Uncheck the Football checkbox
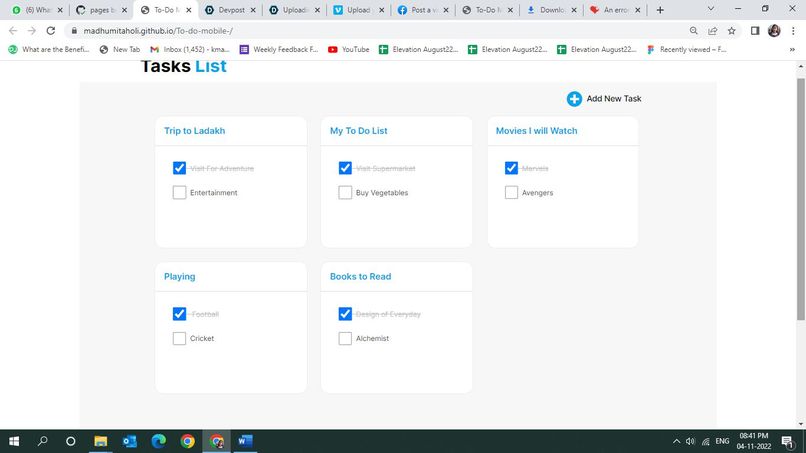The width and height of the screenshot is (806, 453). (179, 314)
